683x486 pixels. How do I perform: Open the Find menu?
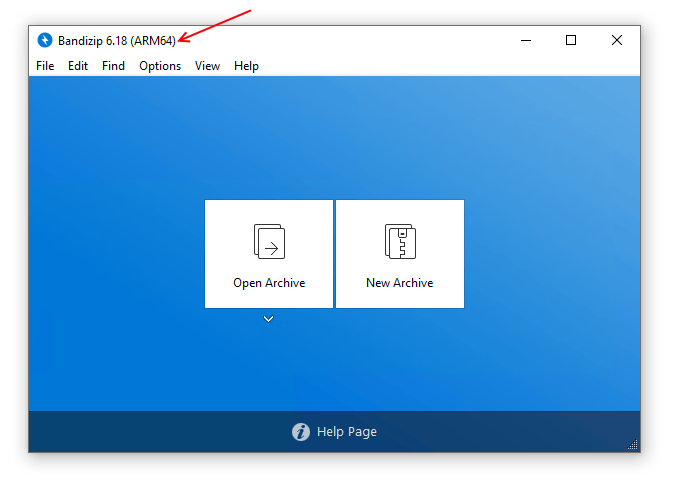[x=113, y=66]
